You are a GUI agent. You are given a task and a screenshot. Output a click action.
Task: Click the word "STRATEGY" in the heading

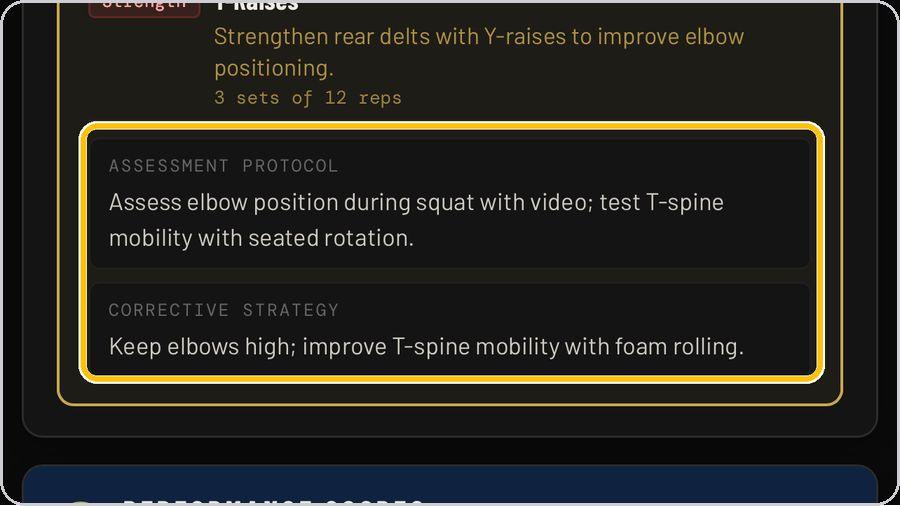[290, 310]
